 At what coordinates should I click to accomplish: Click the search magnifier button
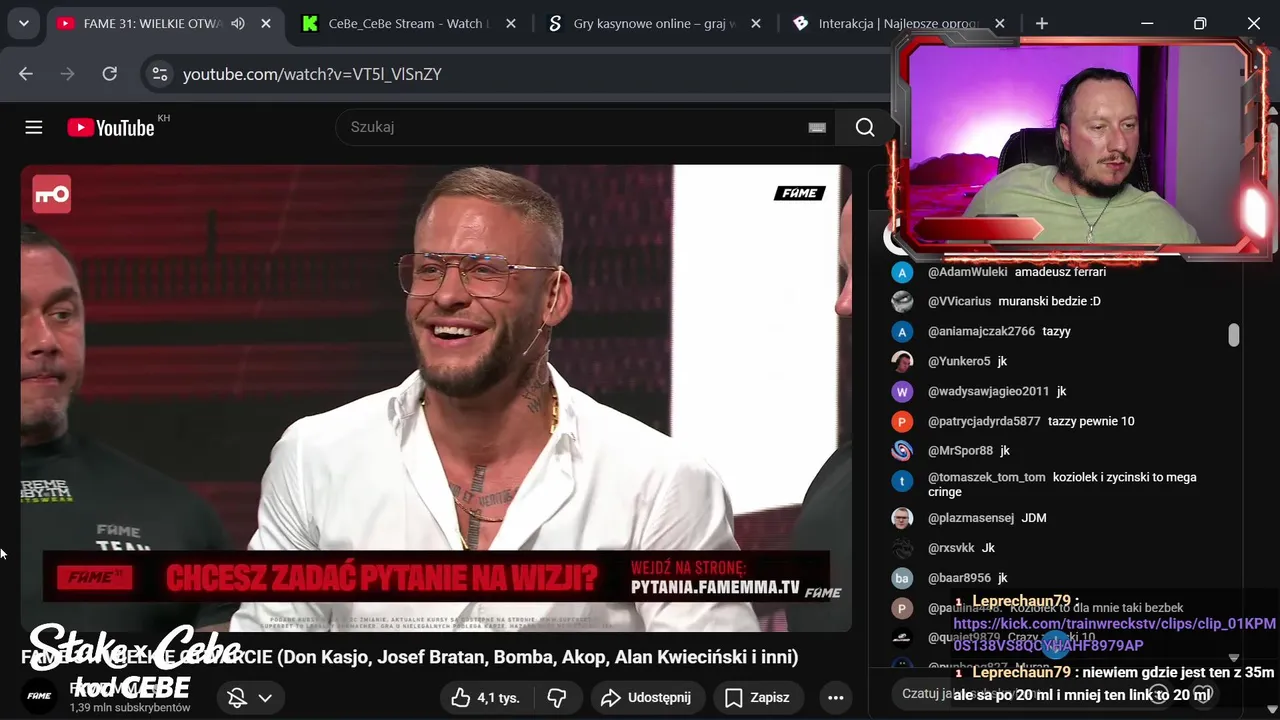(865, 127)
